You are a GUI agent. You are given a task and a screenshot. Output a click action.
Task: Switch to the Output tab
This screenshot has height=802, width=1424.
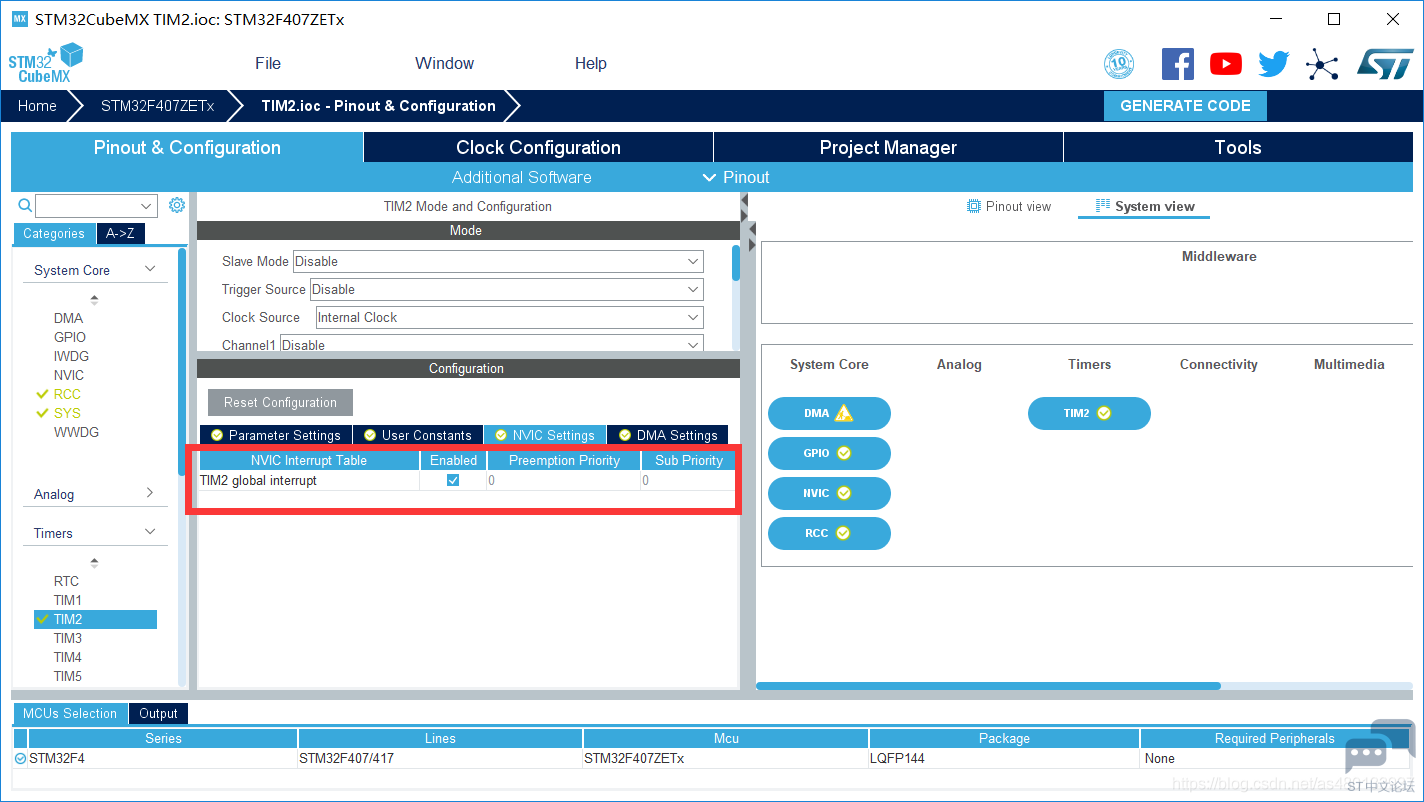158,713
